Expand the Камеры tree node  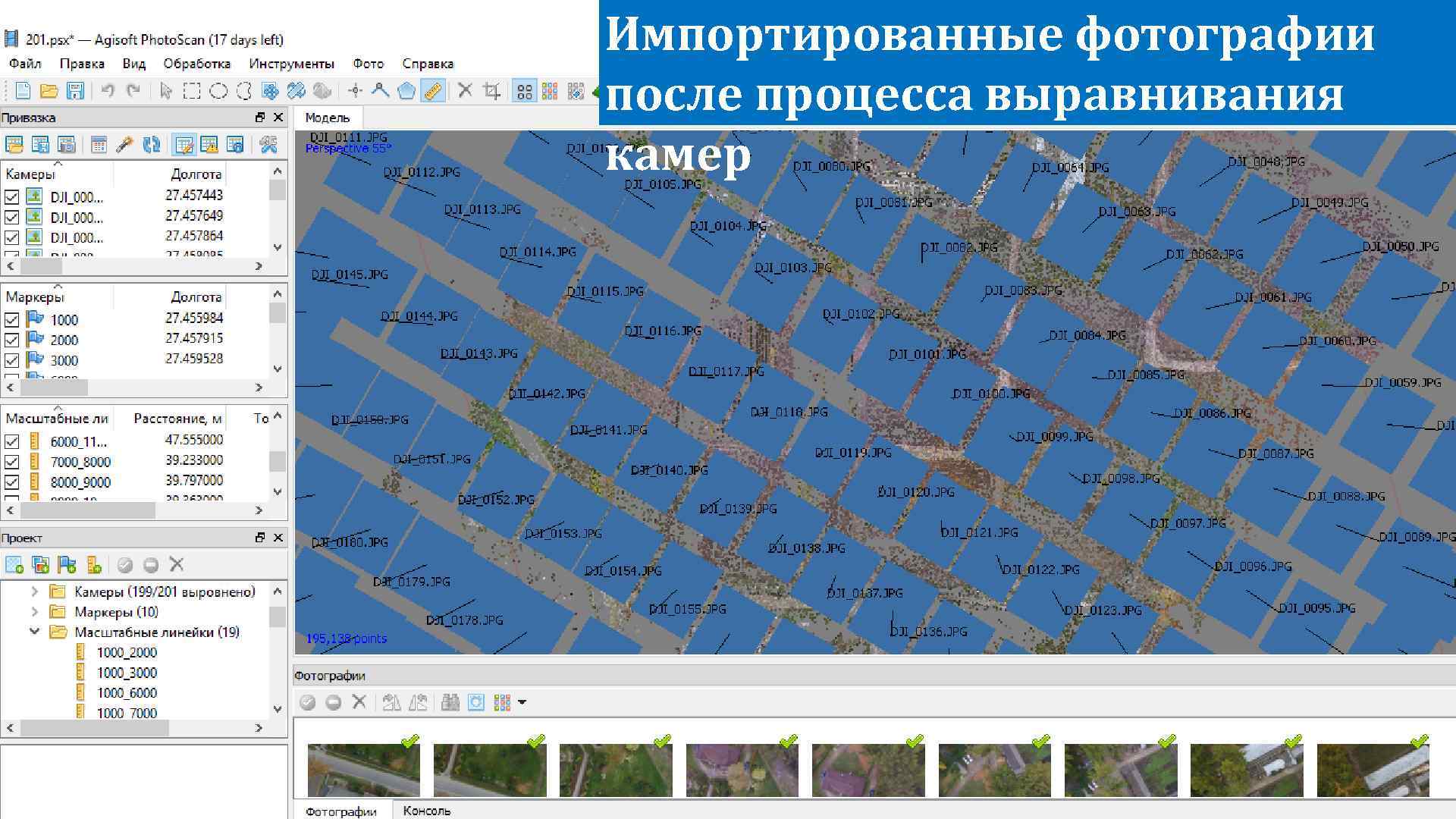(34, 591)
